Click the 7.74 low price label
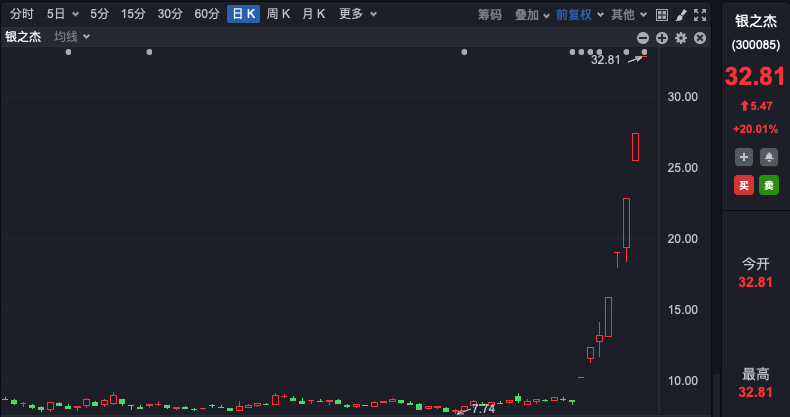 pyautogui.click(x=483, y=408)
